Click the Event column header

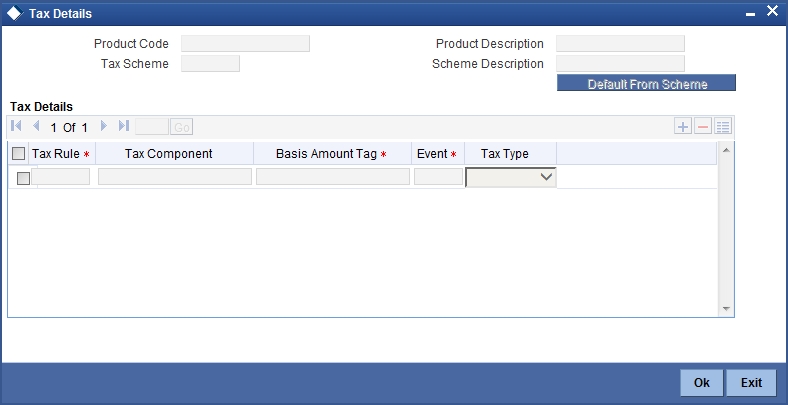pos(437,154)
